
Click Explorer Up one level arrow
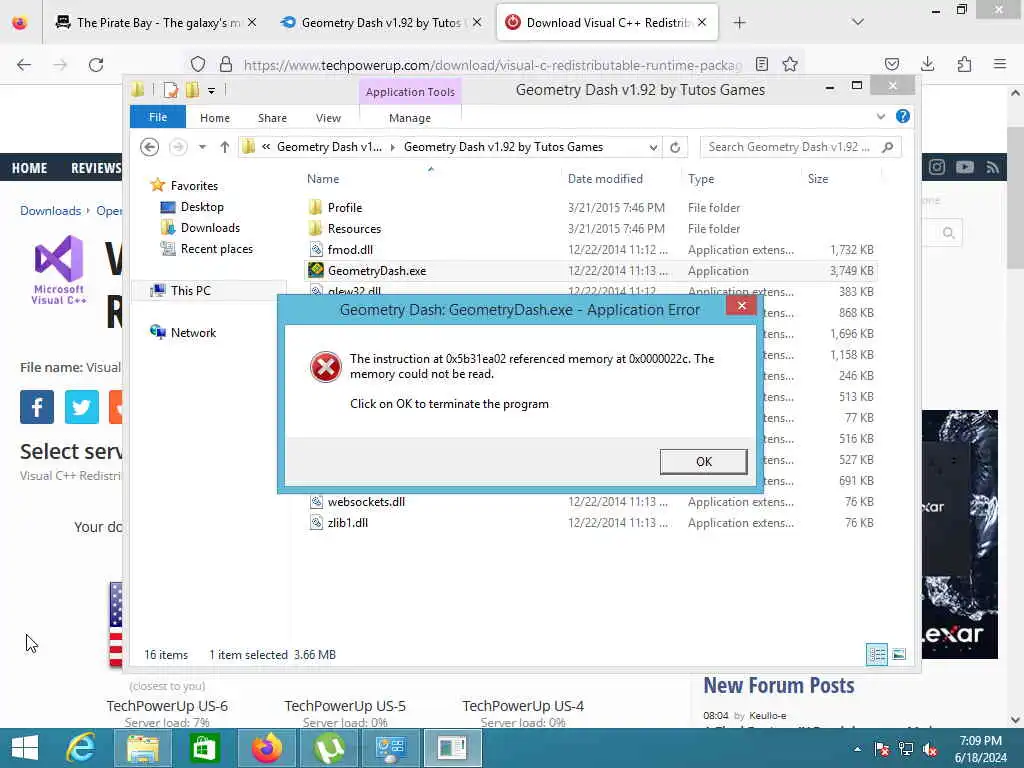[x=225, y=147]
